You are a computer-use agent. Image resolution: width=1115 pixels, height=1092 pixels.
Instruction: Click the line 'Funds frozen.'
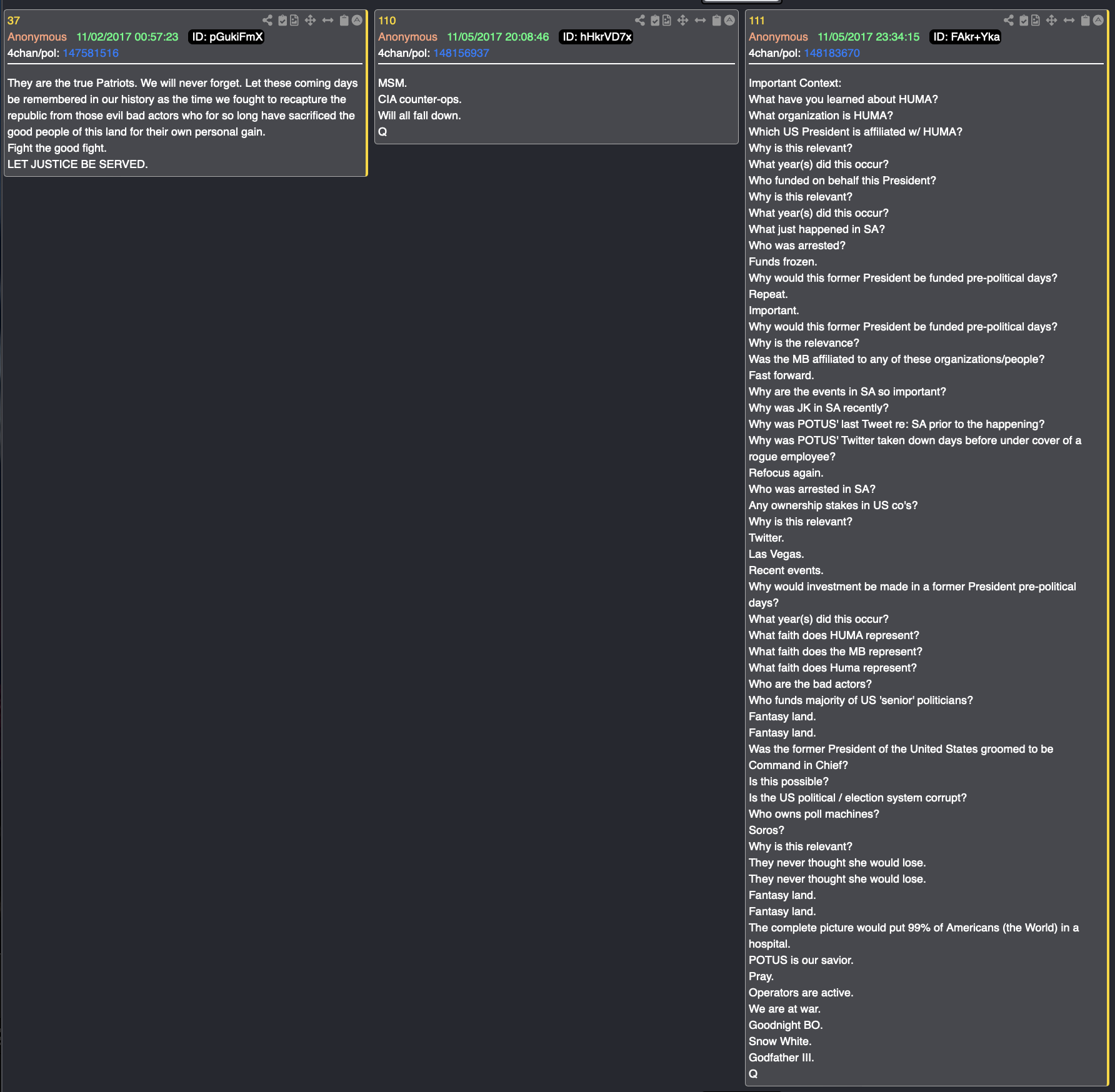tap(783, 262)
